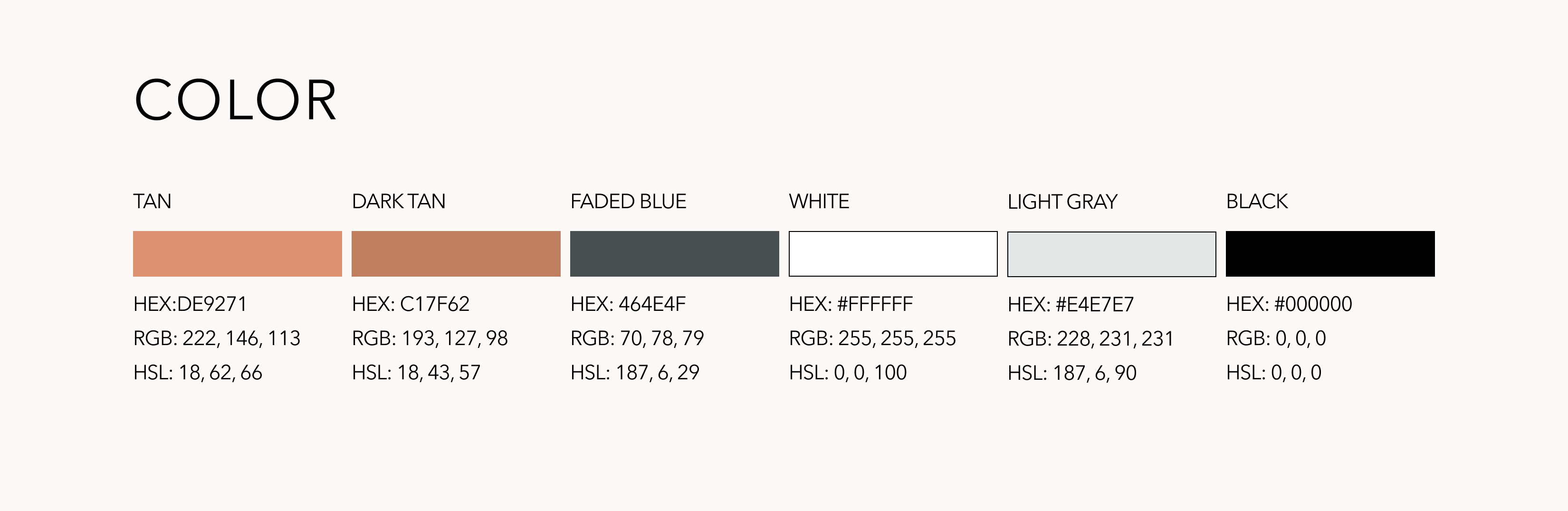Select the DARK TAN label text

[x=399, y=201]
